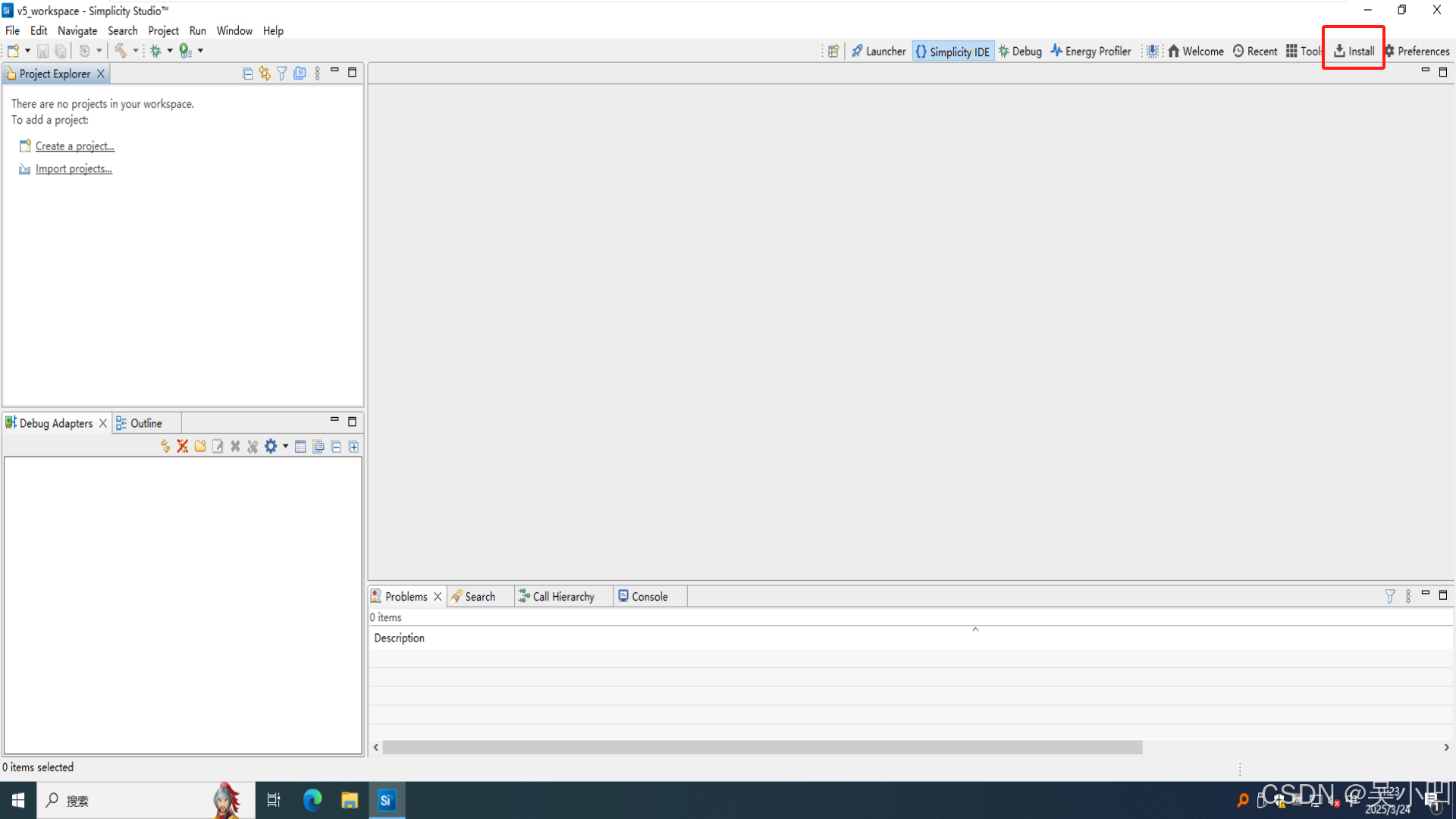The image size is (1456, 819).
Task: Expand the Debug dropdown arrow in toolbar
Action: tap(170, 51)
